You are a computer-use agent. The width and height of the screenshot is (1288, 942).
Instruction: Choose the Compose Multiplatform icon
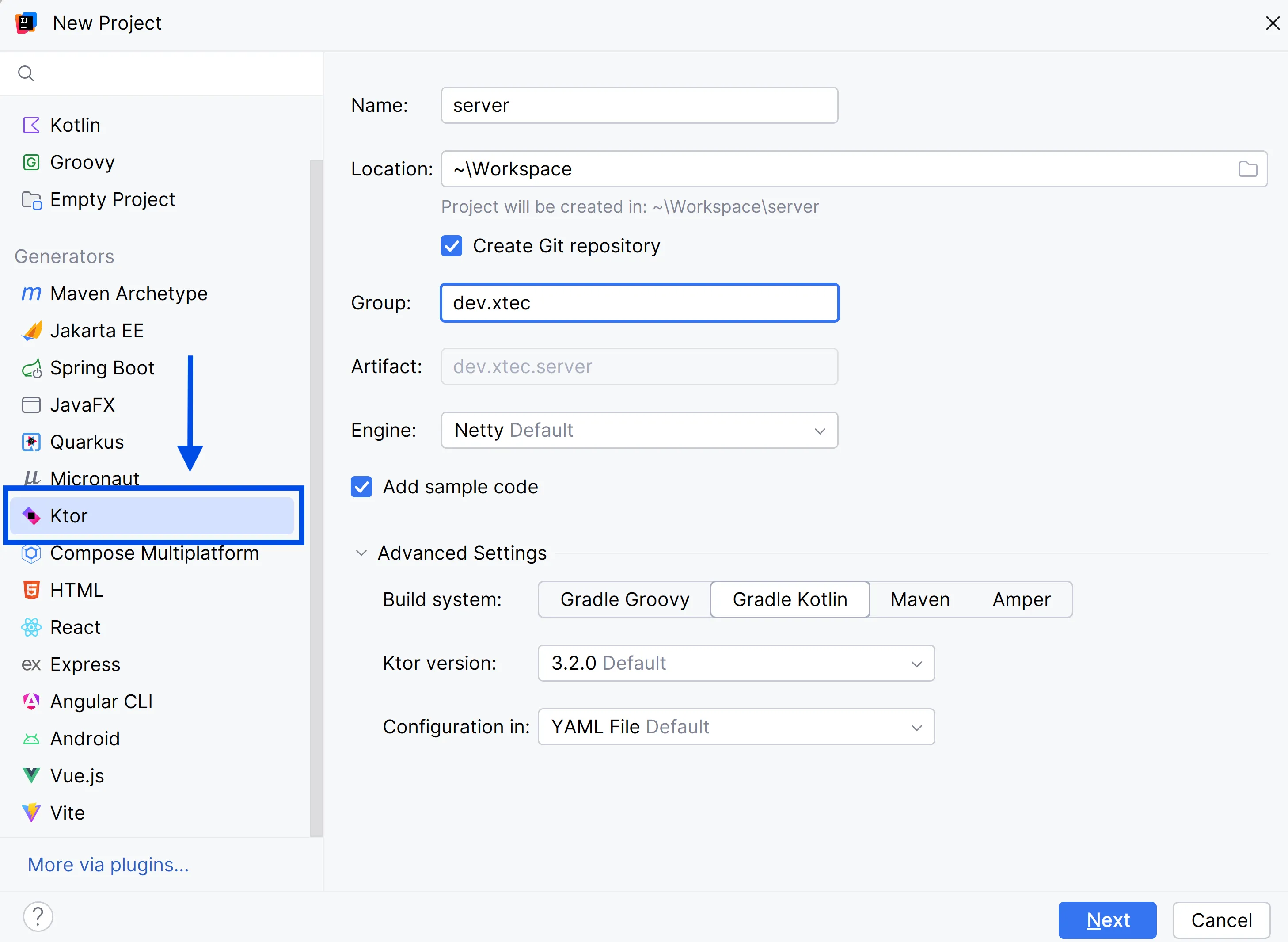click(31, 554)
